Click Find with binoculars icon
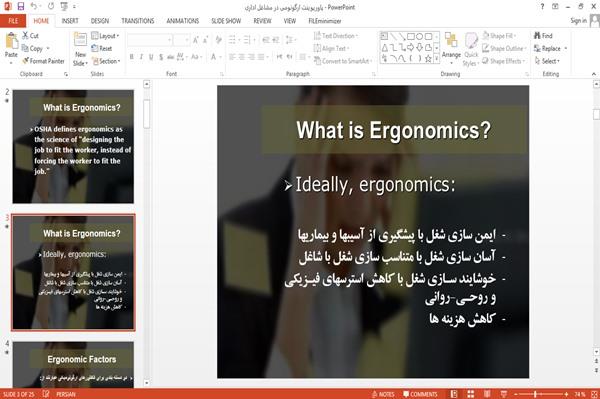Screen dimensions: 600x399 coord(543,36)
